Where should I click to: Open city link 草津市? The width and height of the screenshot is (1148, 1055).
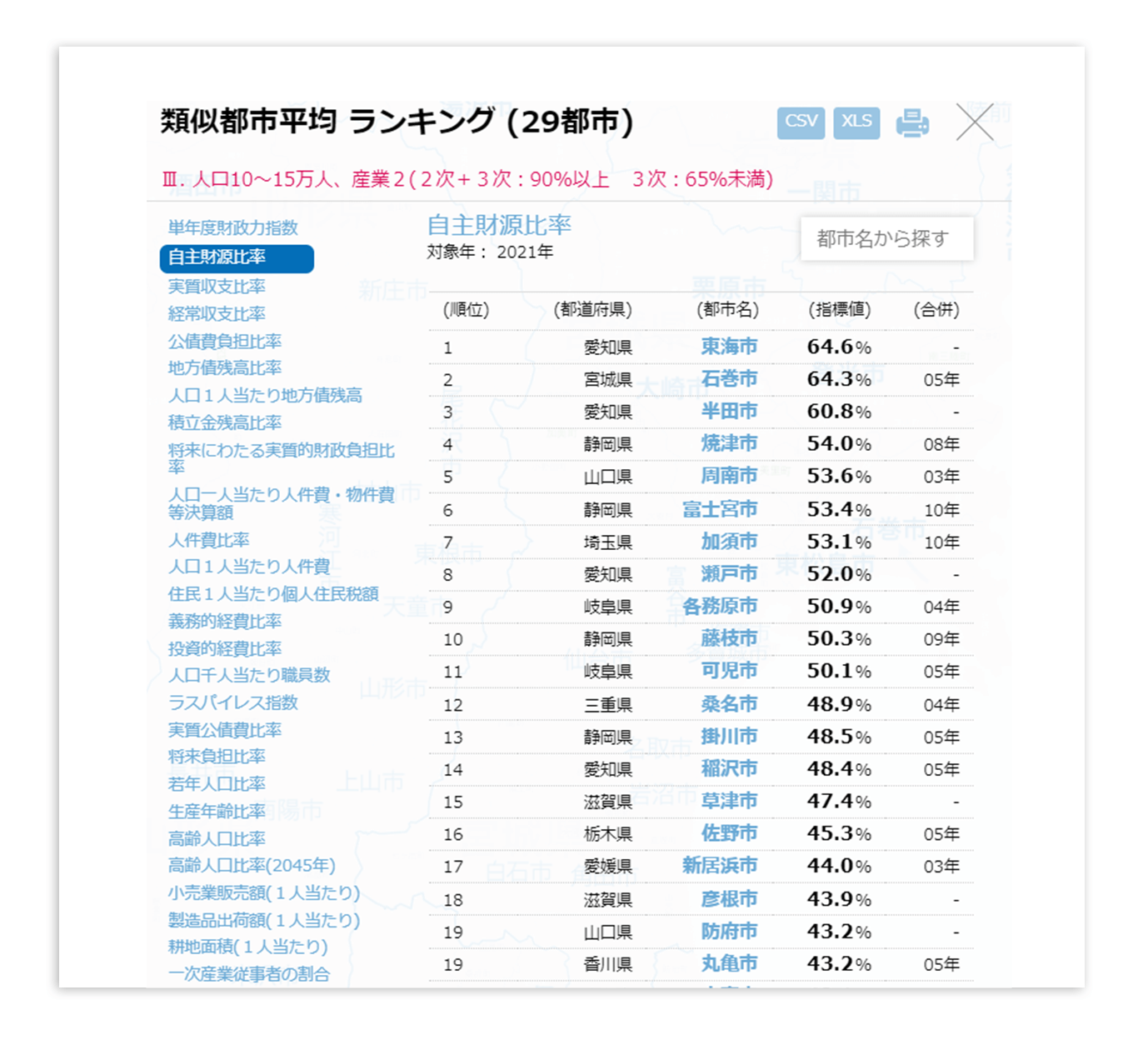729,802
